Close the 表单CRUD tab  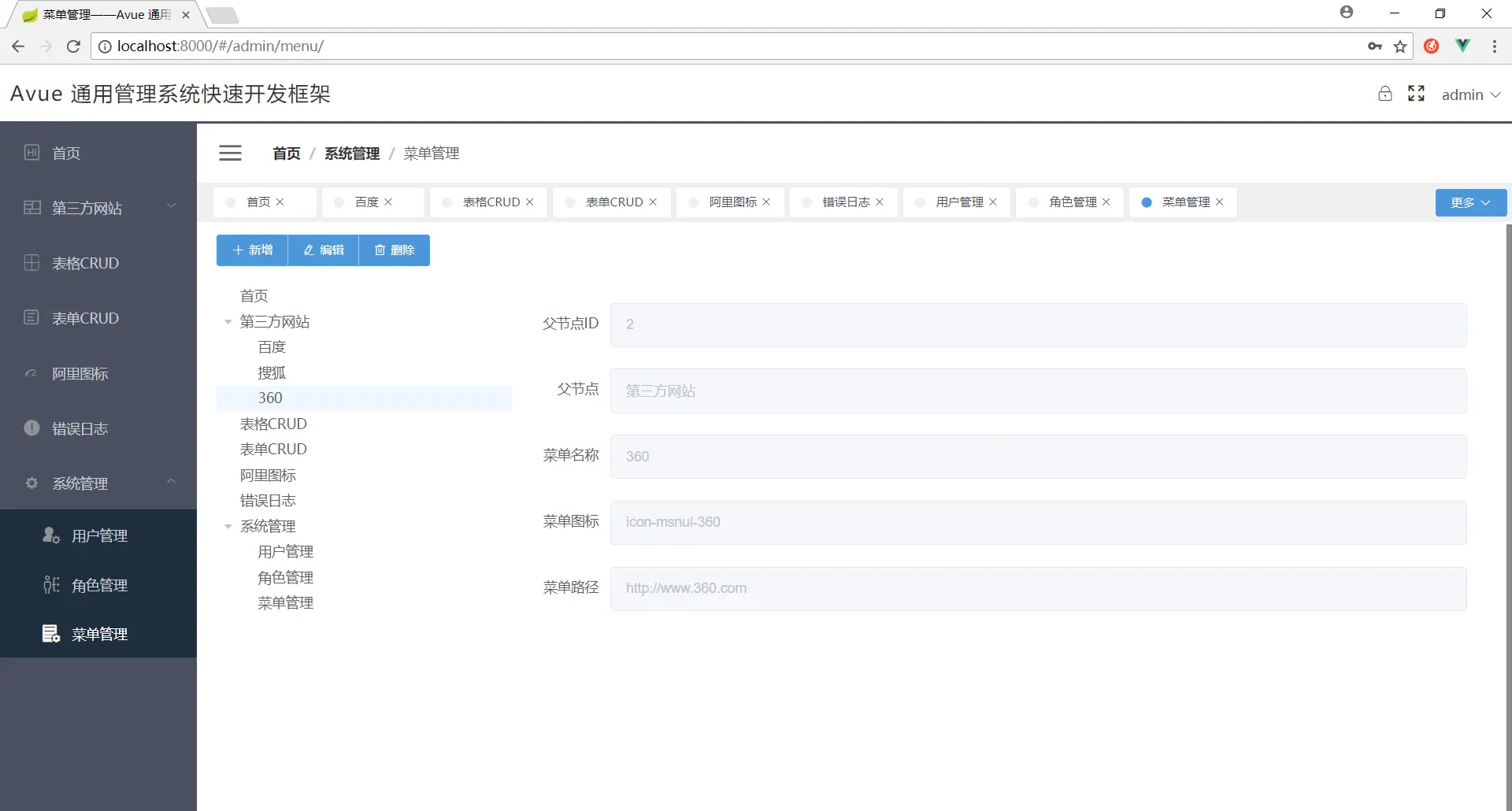coord(653,202)
